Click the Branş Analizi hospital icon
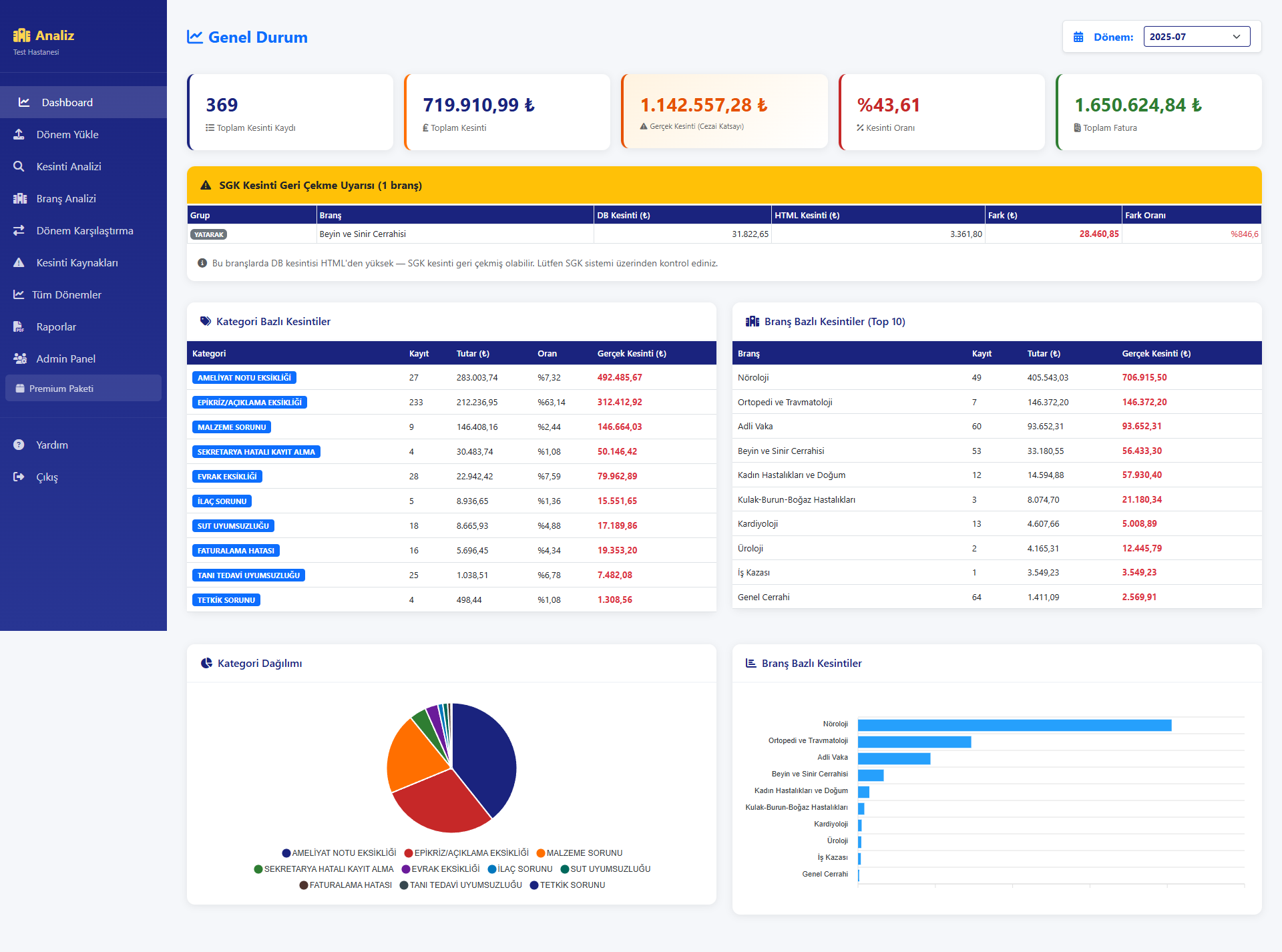The width and height of the screenshot is (1282, 952). coord(19,198)
